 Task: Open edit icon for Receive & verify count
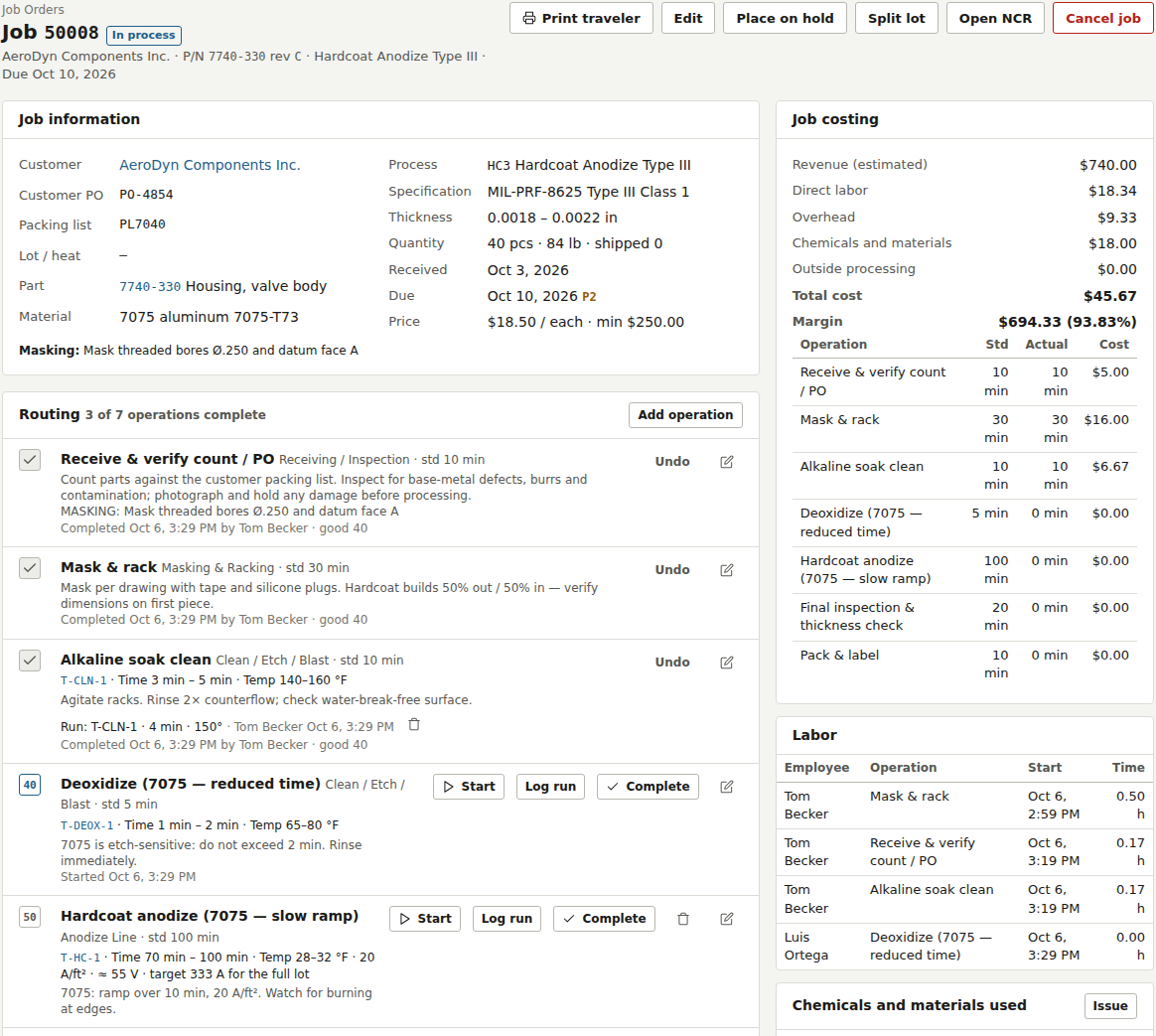click(726, 462)
